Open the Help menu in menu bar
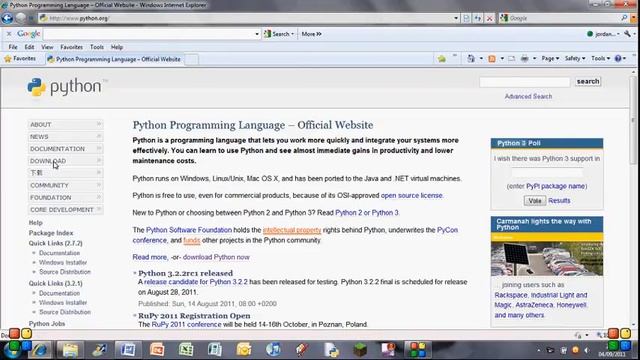Viewport: 640px width, 360px height. pos(117,47)
